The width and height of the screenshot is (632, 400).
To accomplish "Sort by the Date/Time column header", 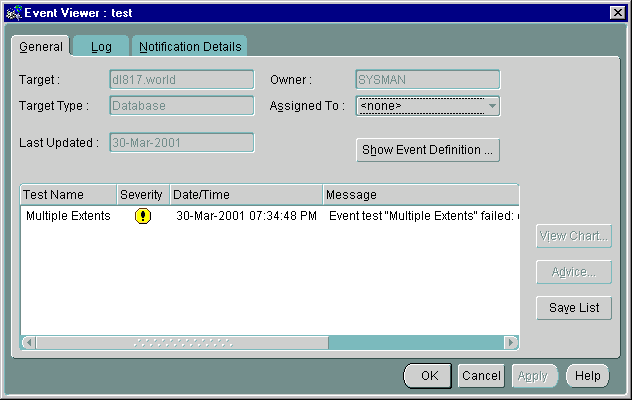I will pyautogui.click(x=245, y=194).
